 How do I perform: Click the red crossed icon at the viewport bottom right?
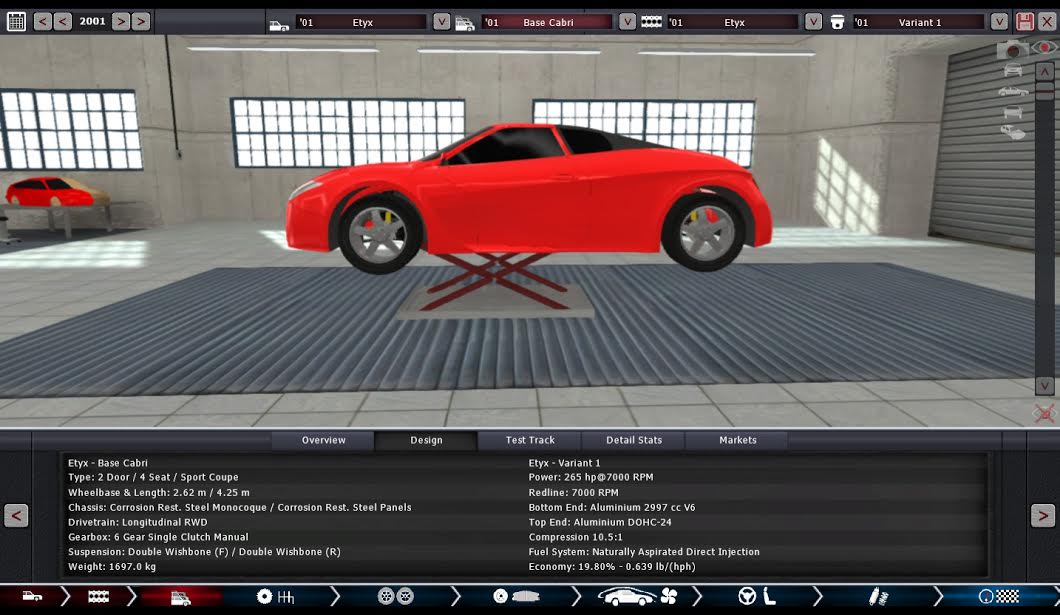coord(1044,413)
